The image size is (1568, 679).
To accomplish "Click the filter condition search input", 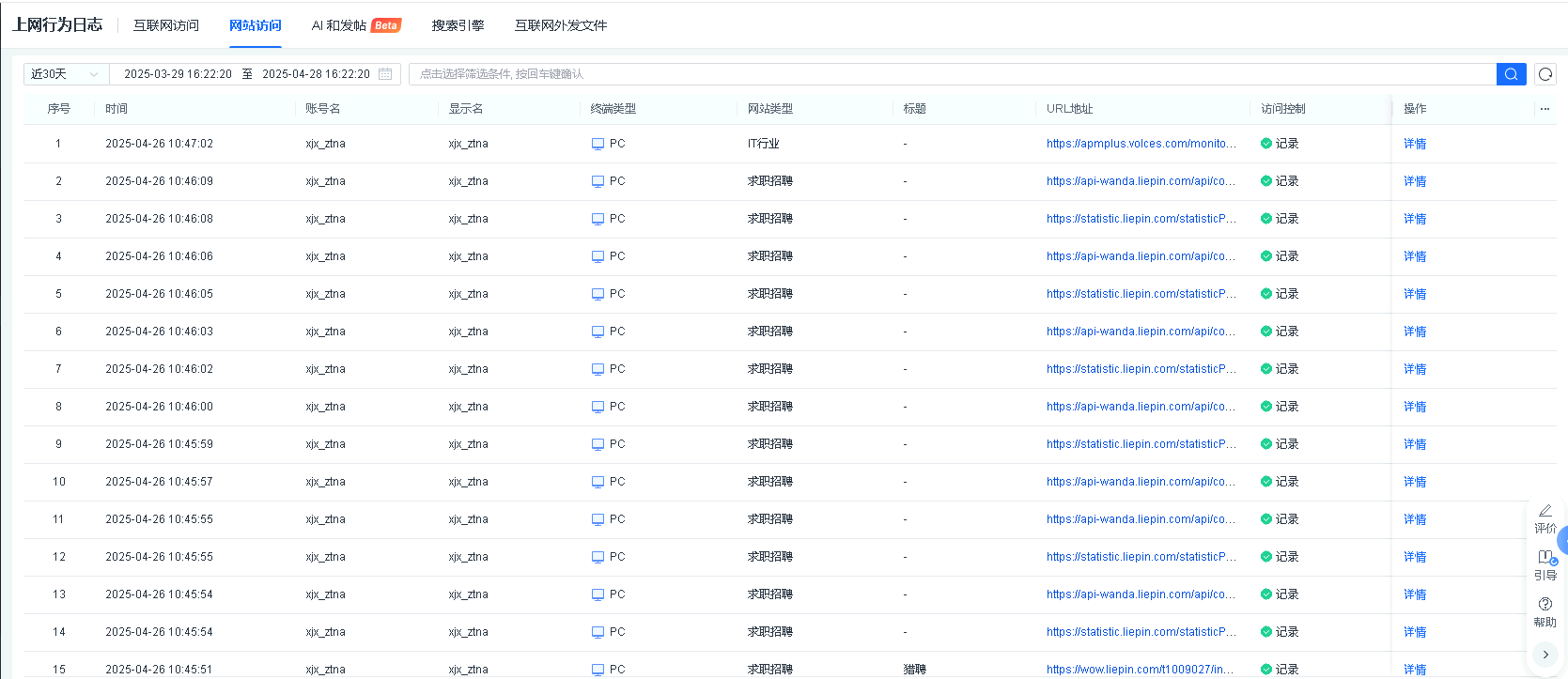I will point(951,74).
